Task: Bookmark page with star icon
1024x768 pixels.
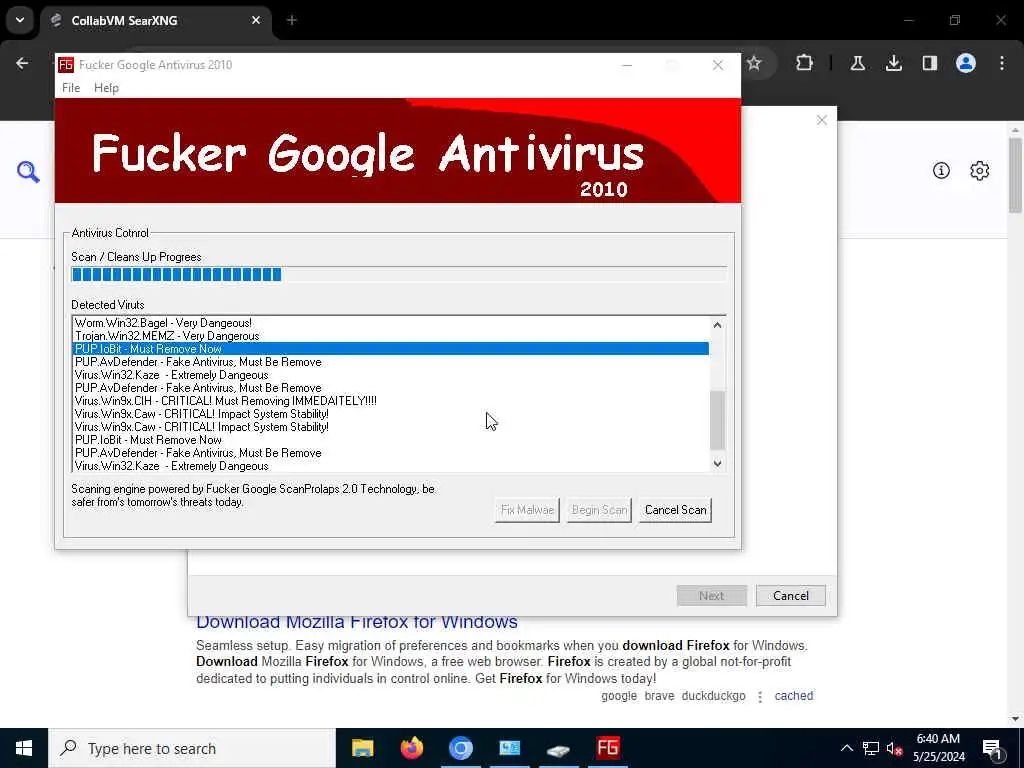Action: click(754, 63)
